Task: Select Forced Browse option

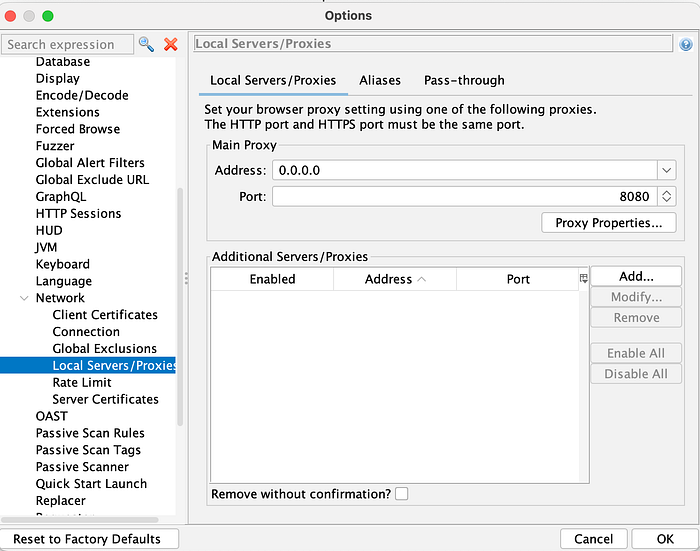Action: [x=78, y=129]
